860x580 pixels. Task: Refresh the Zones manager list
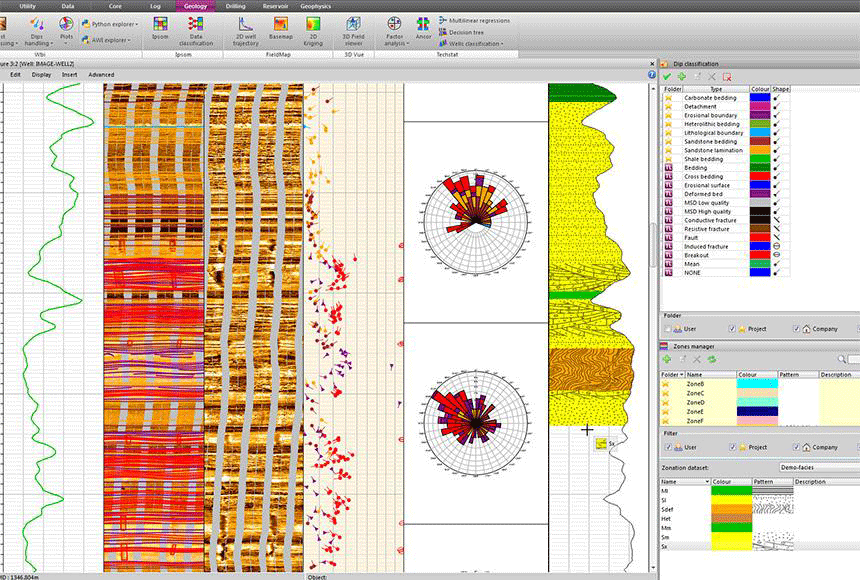(x=712, y=359)
